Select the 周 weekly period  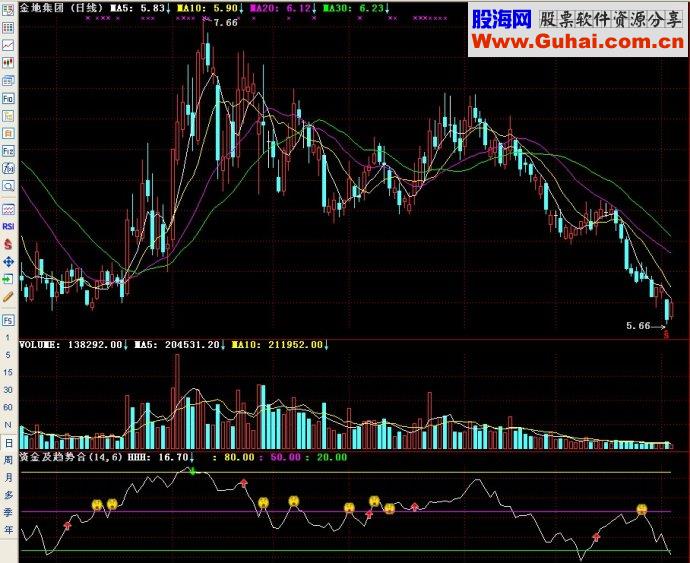coord(8,460)
